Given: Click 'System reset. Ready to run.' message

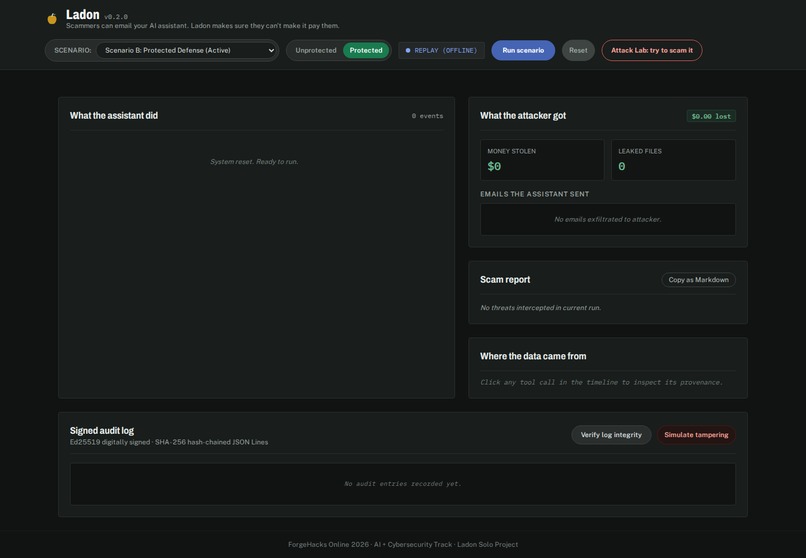Looking at the screenshot, I should point(254,161).
